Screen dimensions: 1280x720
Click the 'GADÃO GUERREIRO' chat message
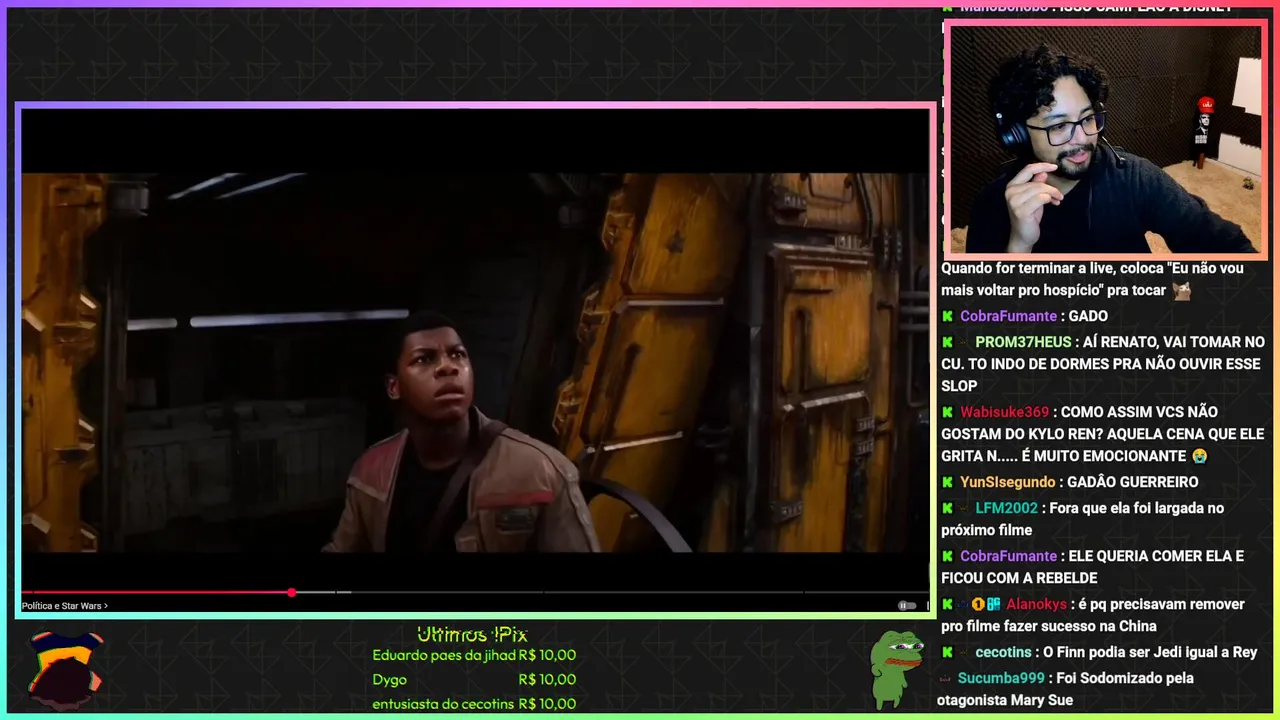pos(1133,482)
